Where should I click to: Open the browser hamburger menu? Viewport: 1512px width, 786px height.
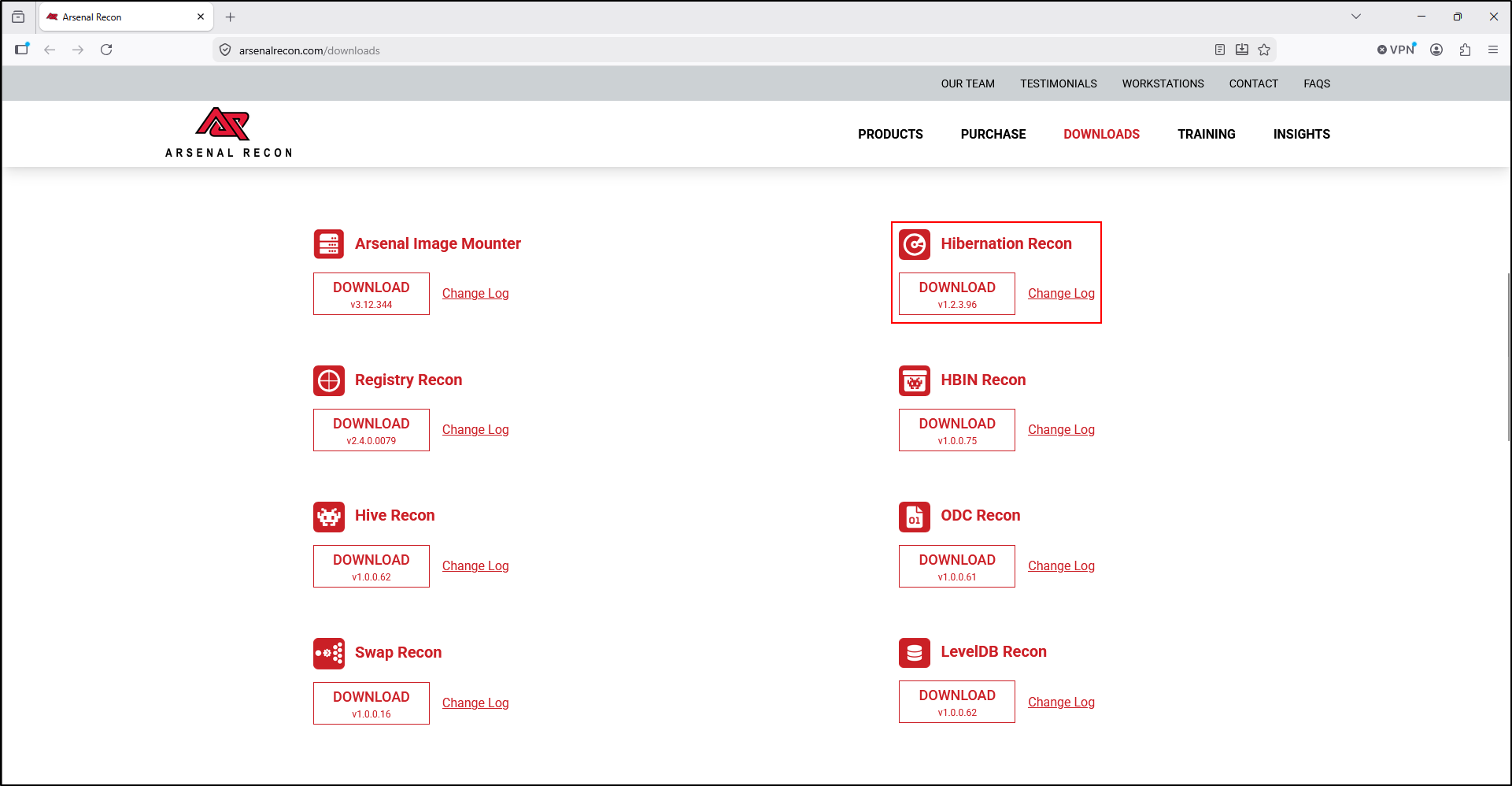[x=1493, y=50]
